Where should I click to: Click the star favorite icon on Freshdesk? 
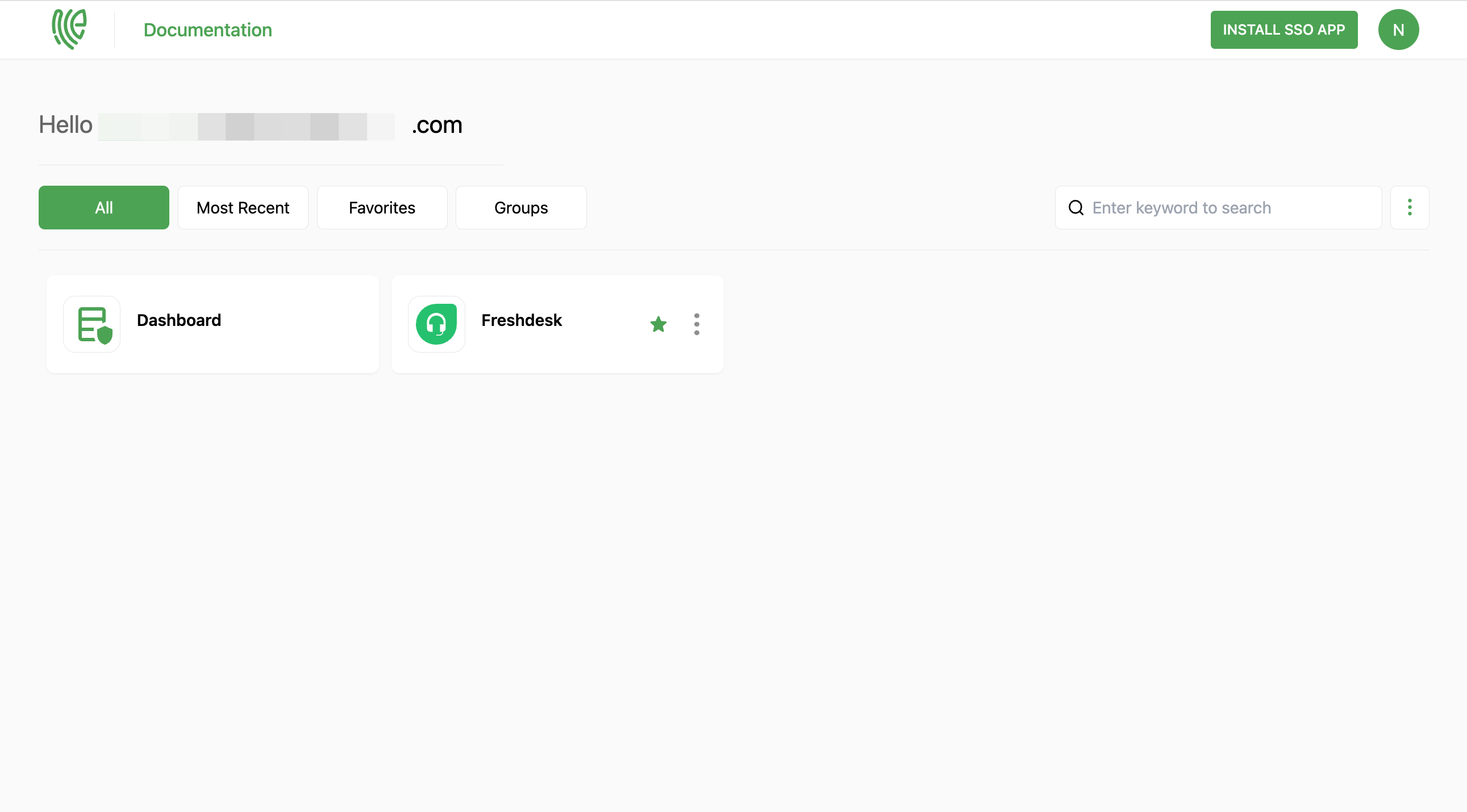[x=658, y=324]
